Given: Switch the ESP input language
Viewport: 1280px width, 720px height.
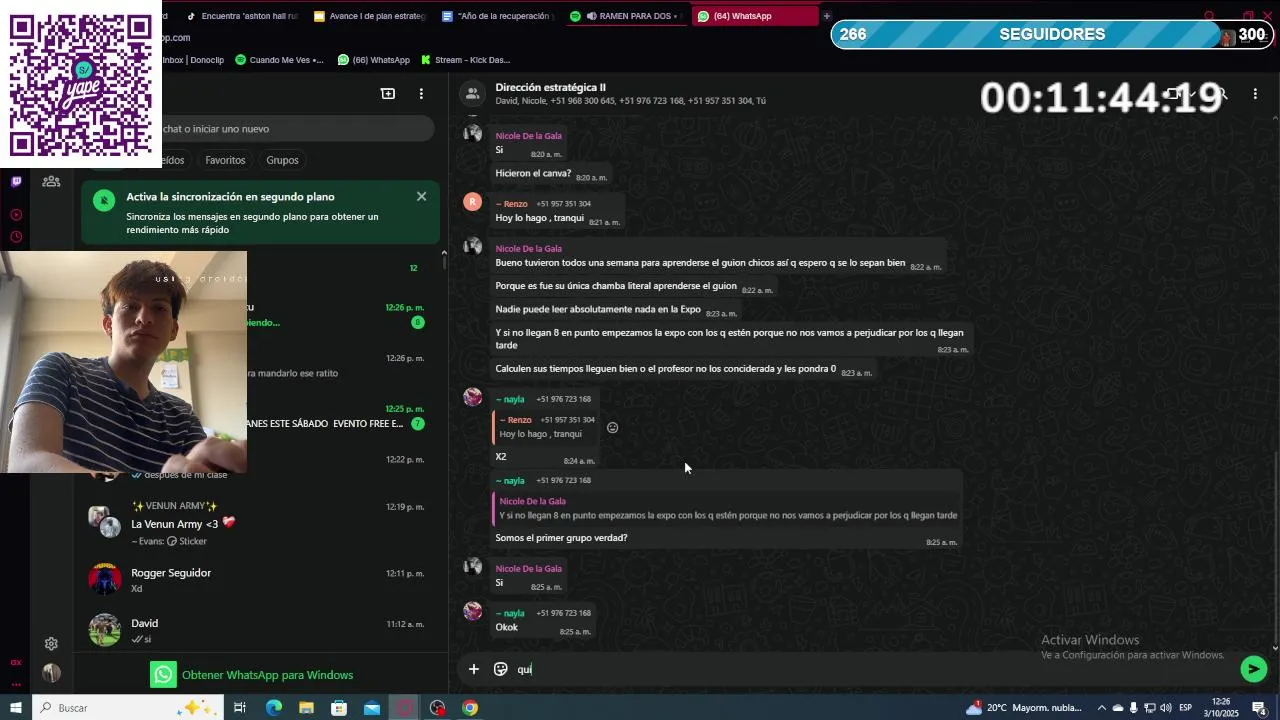Looking at the screenshot, I should [1185, 708].
